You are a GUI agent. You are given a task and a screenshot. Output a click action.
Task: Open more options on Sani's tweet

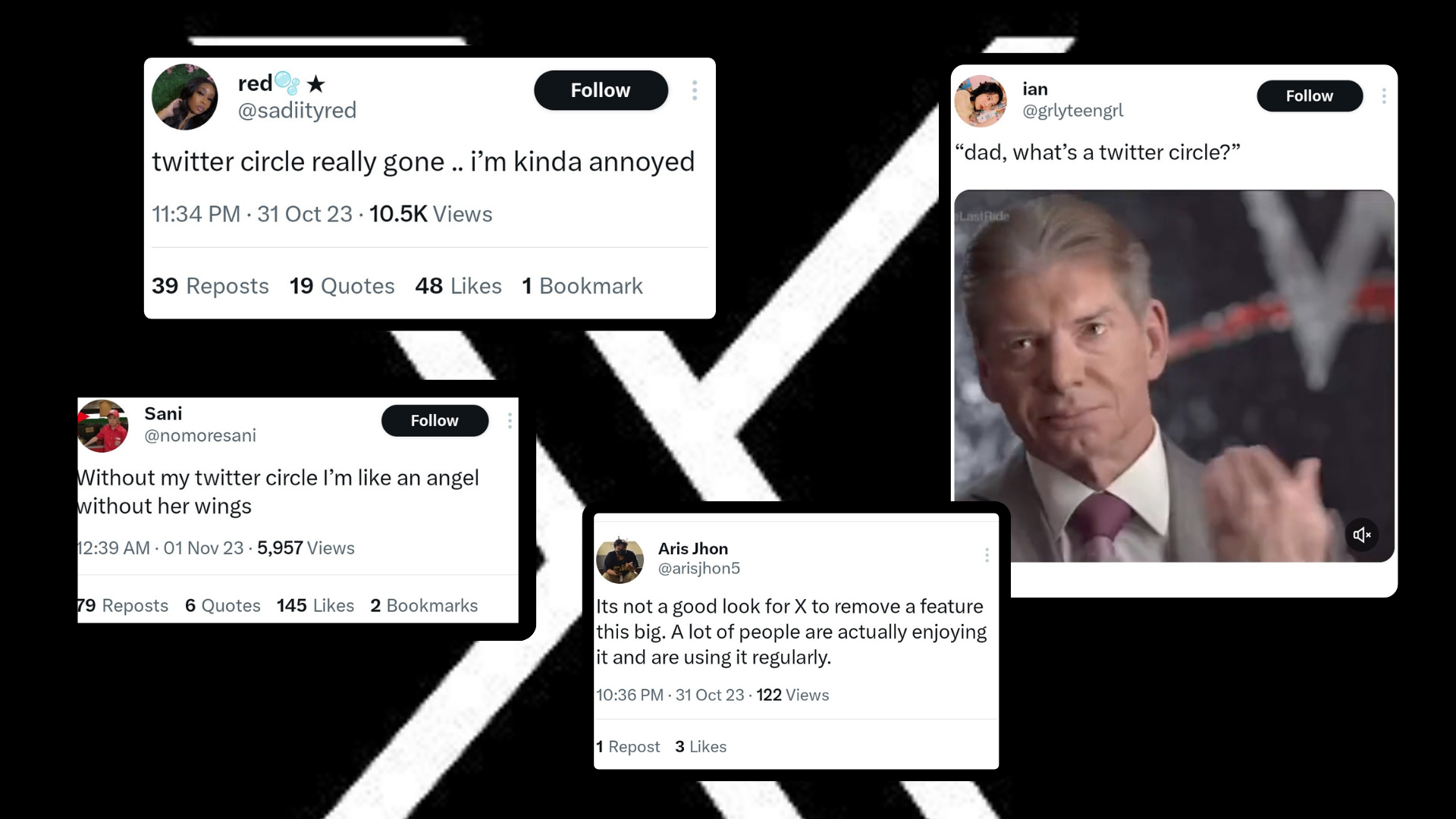click(x=510, y=421)
